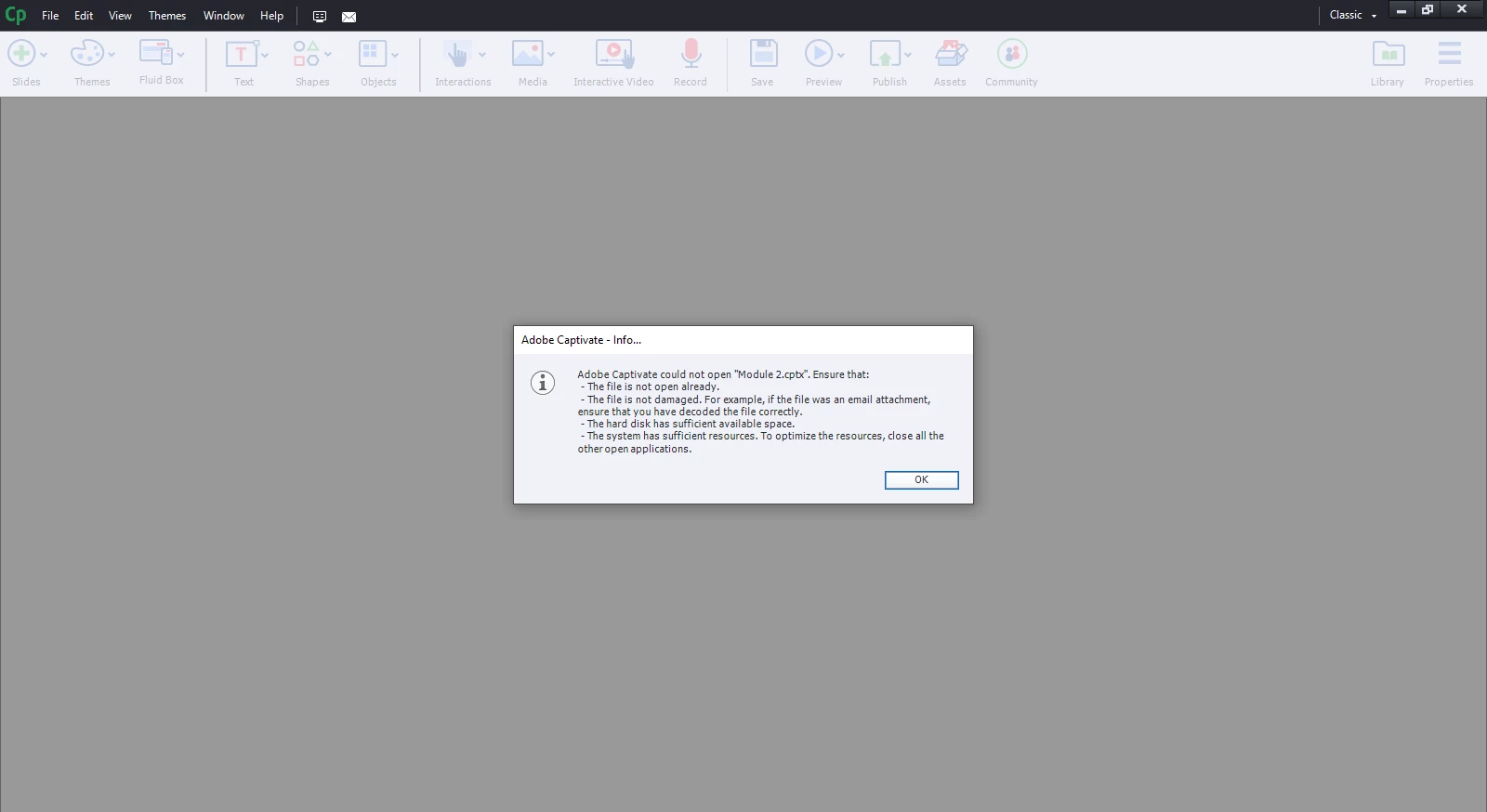Click the dialog title 'Adobe Captivate - Info...'
This screenshot has height=812, width=1487.
[x=581, y=340]
